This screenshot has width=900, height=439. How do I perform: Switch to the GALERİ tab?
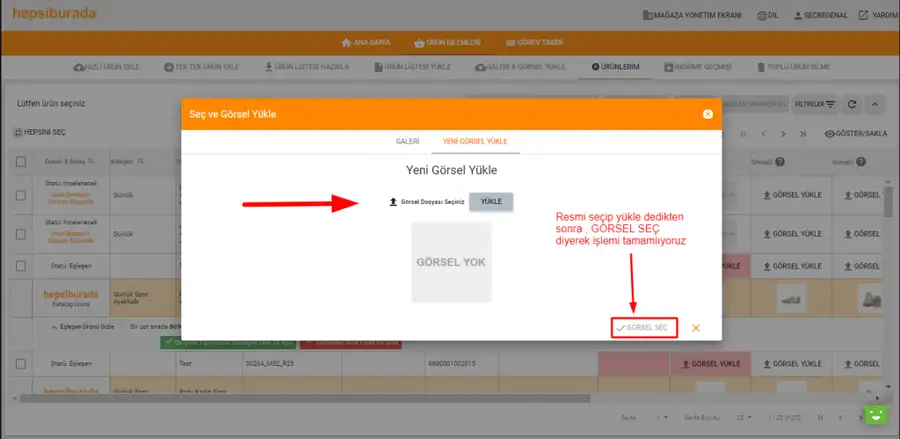coord(407,141)
